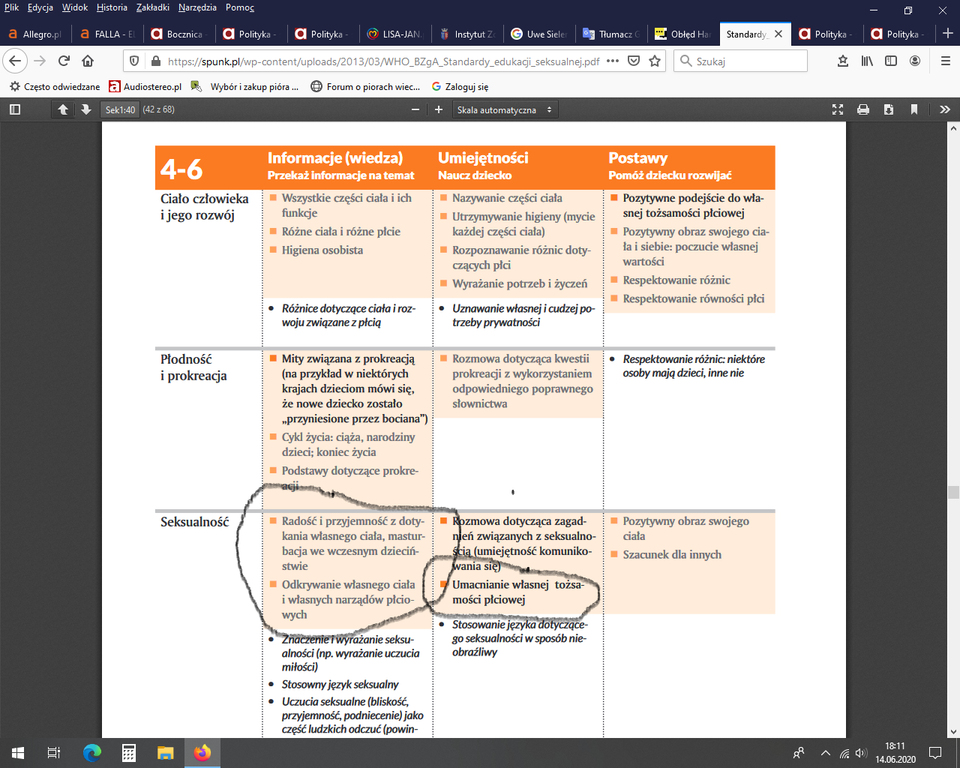Go back to the previous web page
The height and width of the screenshot is (768, 960).
15,61
